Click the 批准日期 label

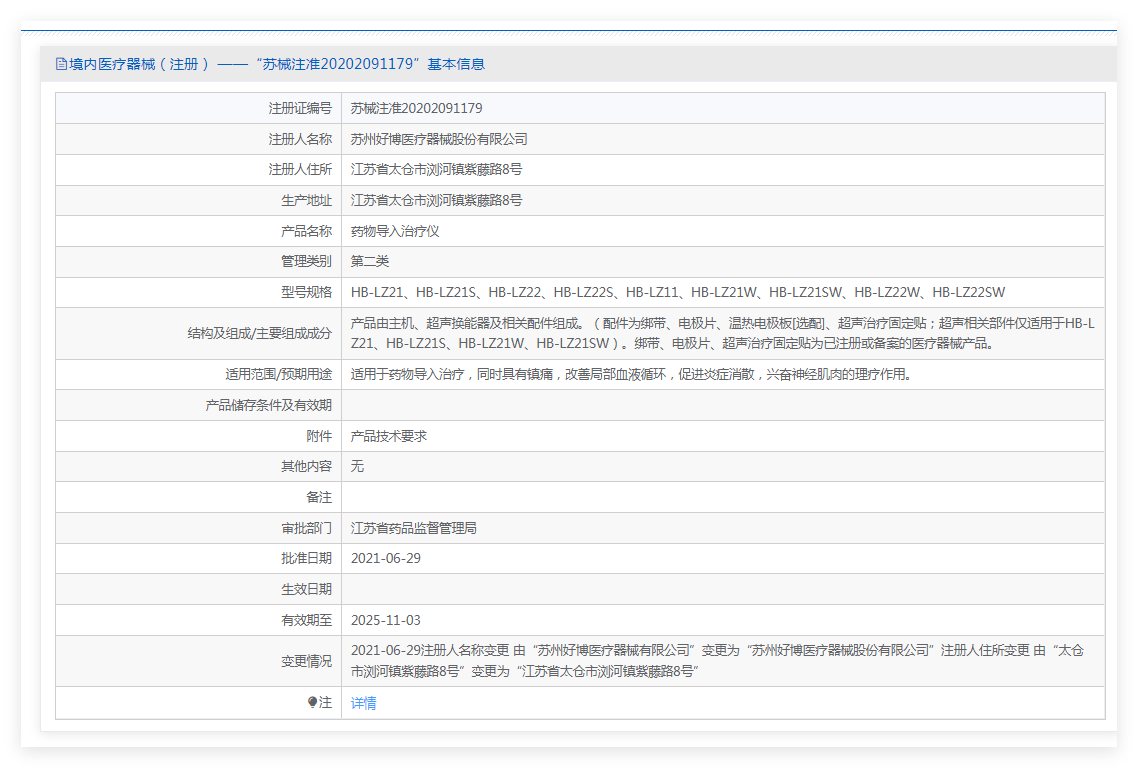click(x=306, y=558)
